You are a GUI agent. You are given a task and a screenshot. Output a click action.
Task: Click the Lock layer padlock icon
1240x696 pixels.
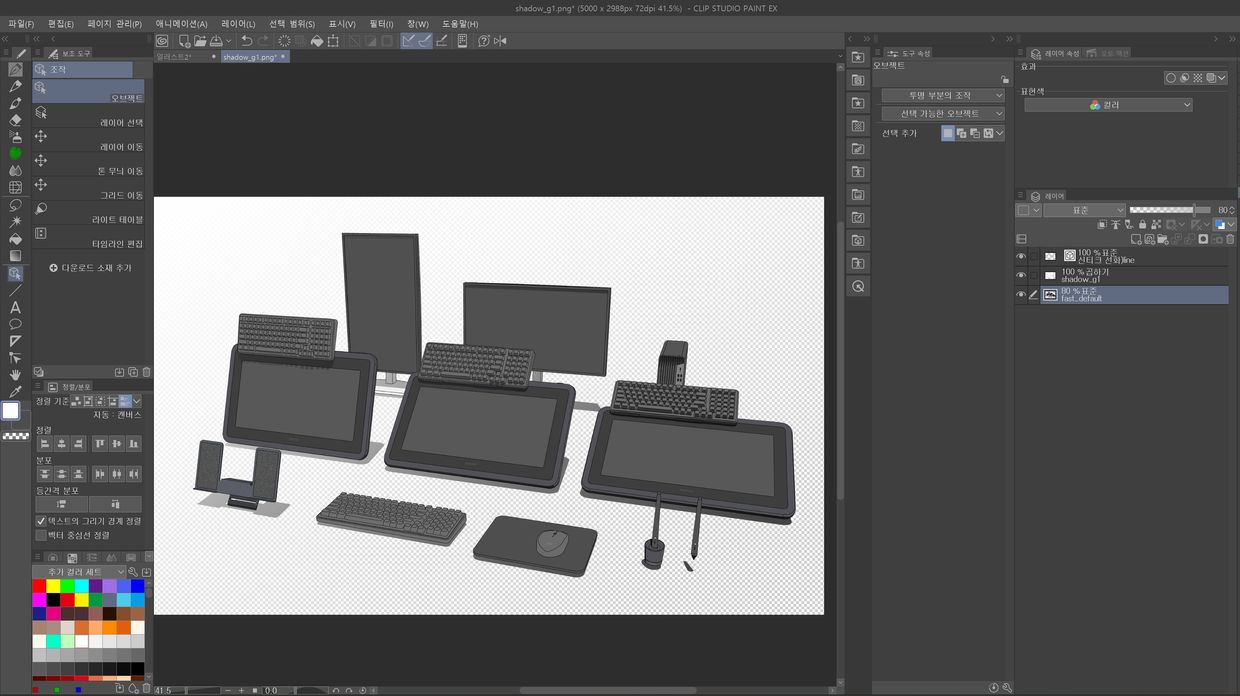point(1142,225)
